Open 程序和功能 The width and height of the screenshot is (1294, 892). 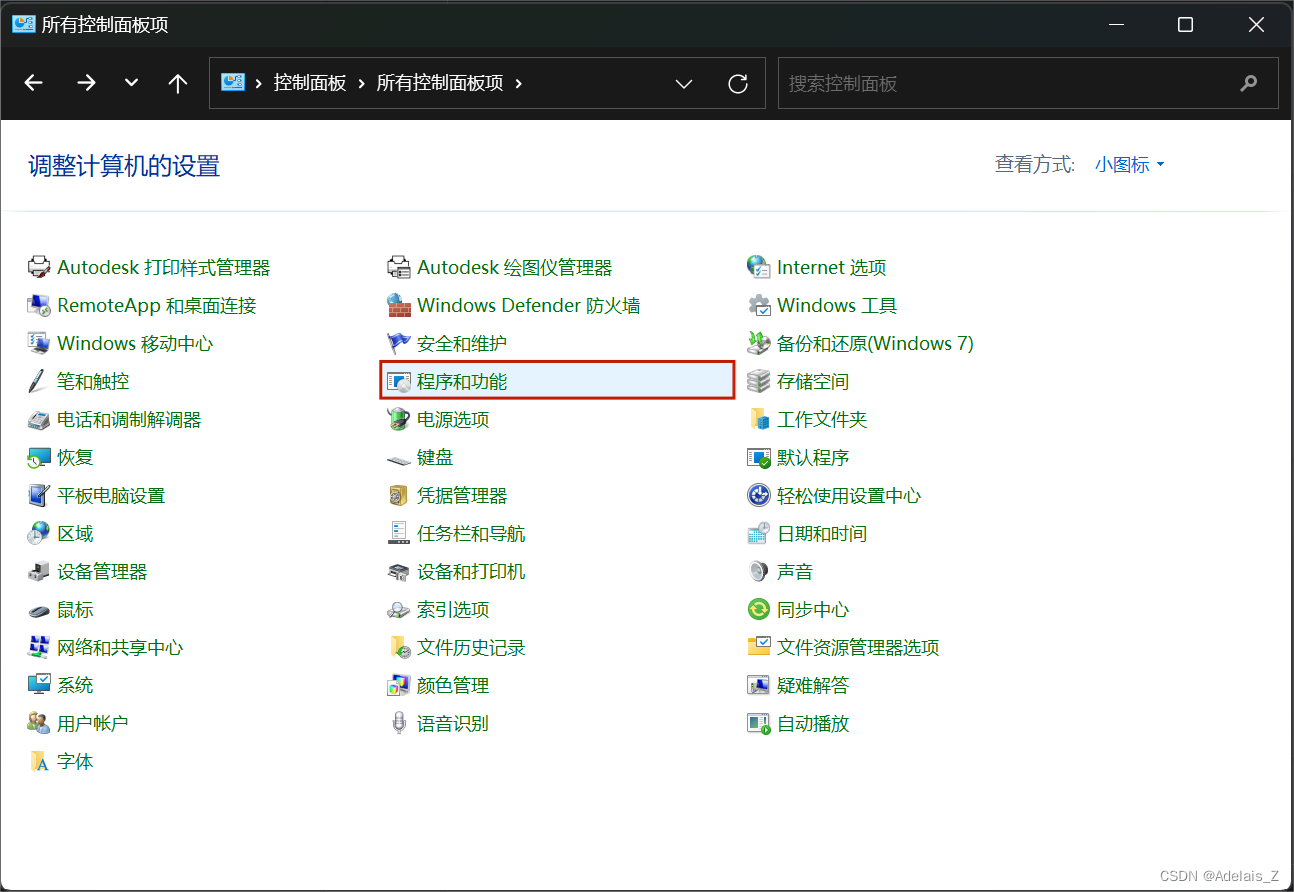coord(558,381)
